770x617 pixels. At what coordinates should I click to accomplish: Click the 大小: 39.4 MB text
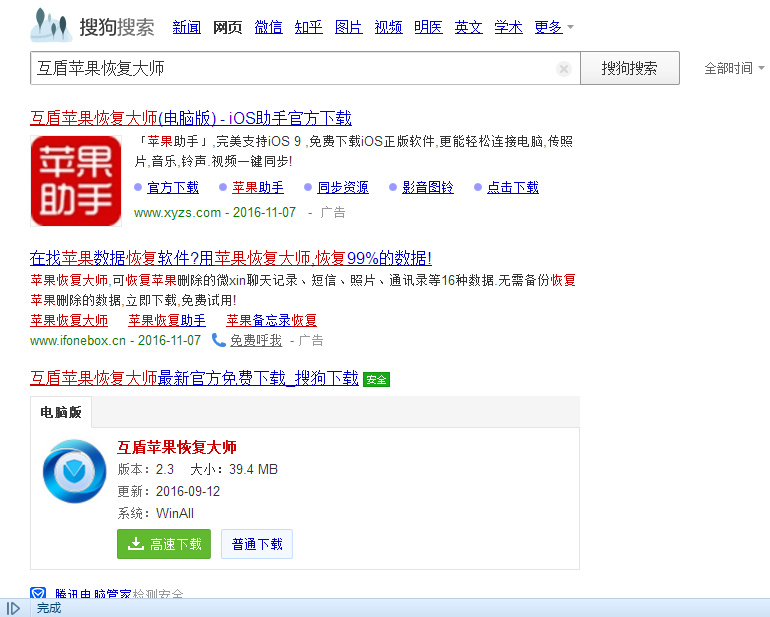[x=234, y=470]
